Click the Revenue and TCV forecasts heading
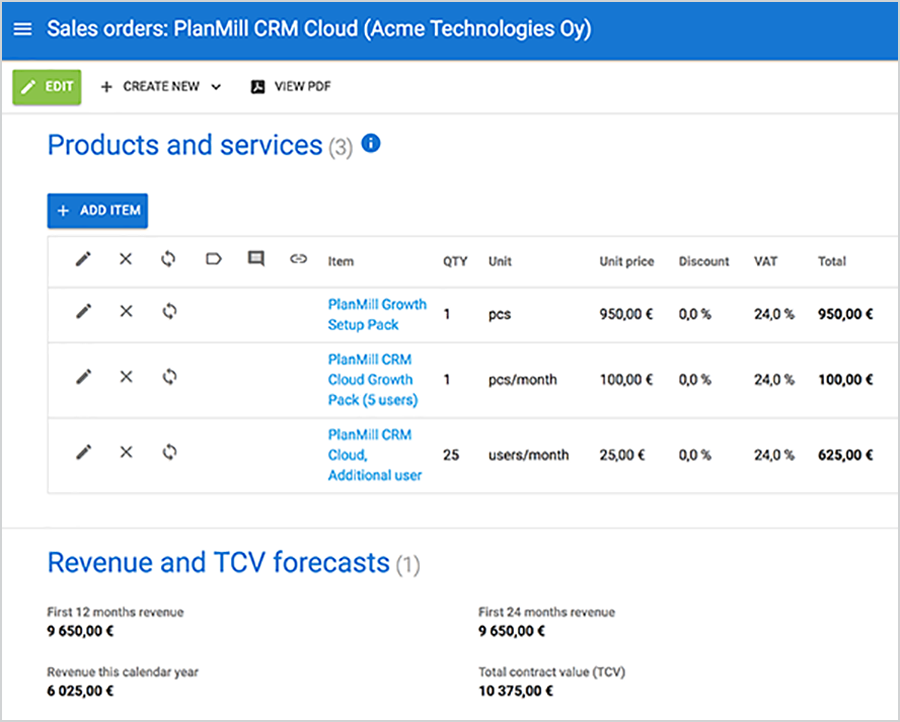900x722 pixels. click(x=218, y=562)
